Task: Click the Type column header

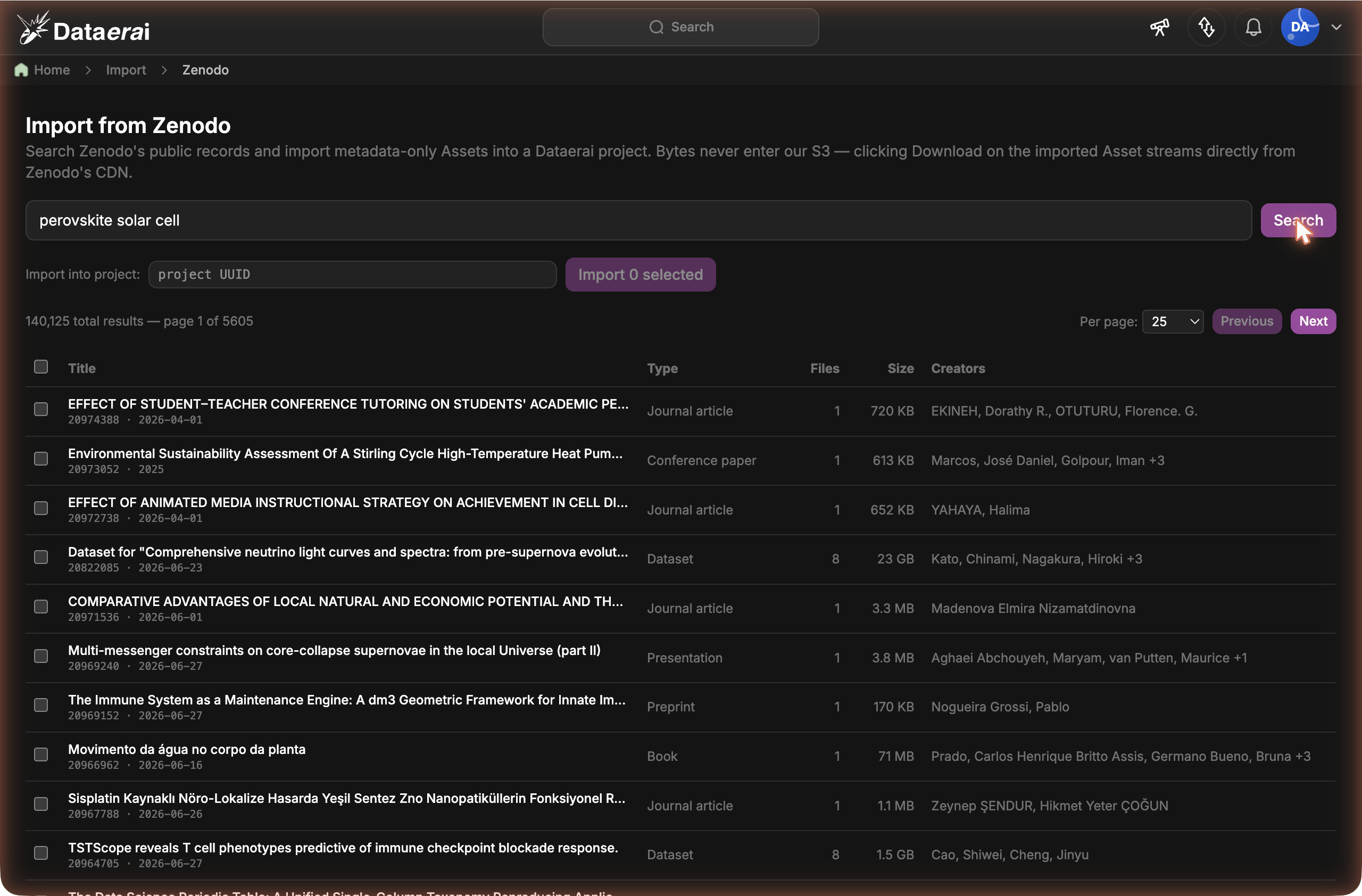Action: [x=662, y=369]
